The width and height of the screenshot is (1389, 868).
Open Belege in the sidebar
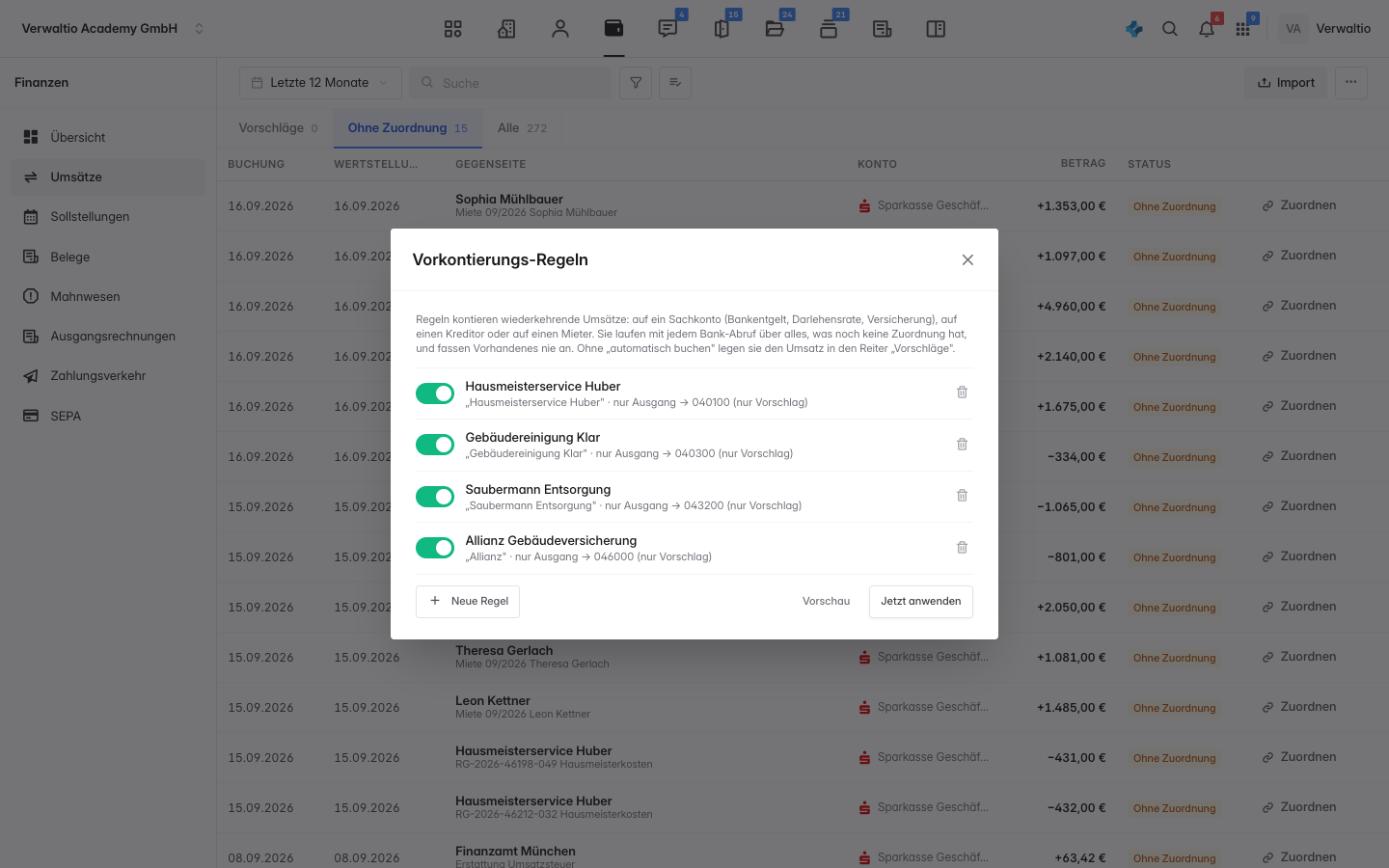[x=108, y=258]
